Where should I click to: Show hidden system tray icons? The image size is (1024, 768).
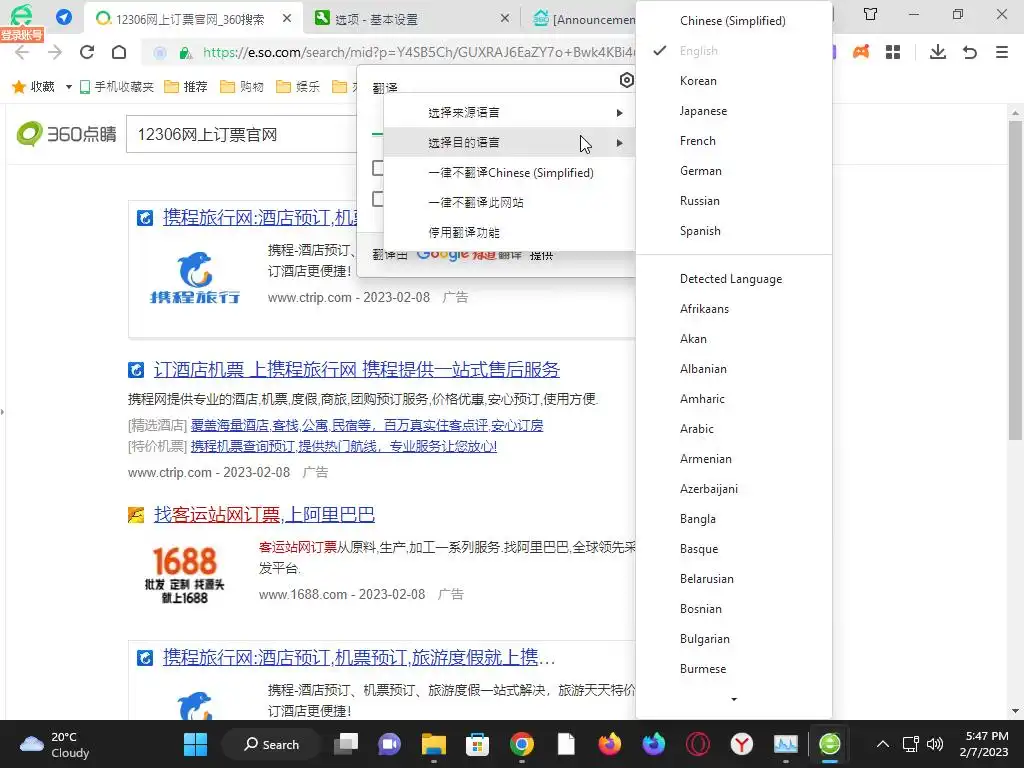pos(882,744)
